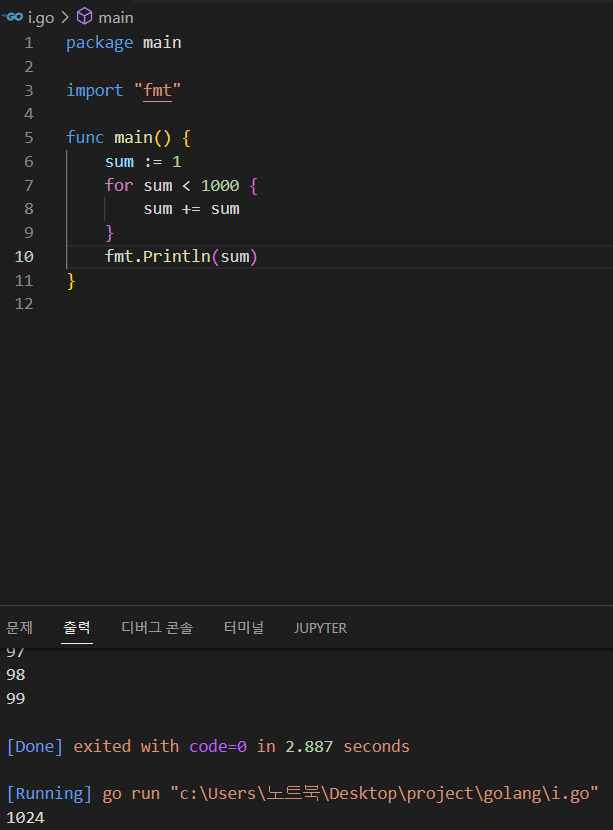The height and width of the screenshot is (830, 613).
Task: Click the 'for' keyword on line 7
Action: pyautogui.click(x=119, y=185)
